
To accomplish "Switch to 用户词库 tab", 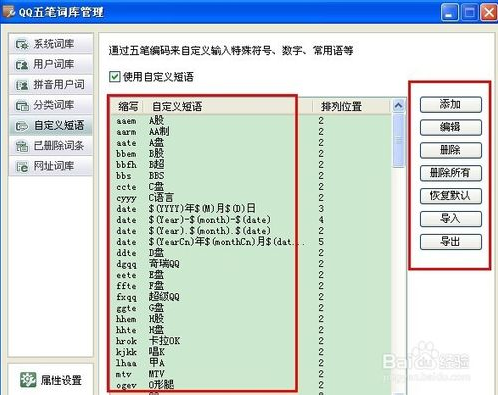I will [x=51, y=64].
